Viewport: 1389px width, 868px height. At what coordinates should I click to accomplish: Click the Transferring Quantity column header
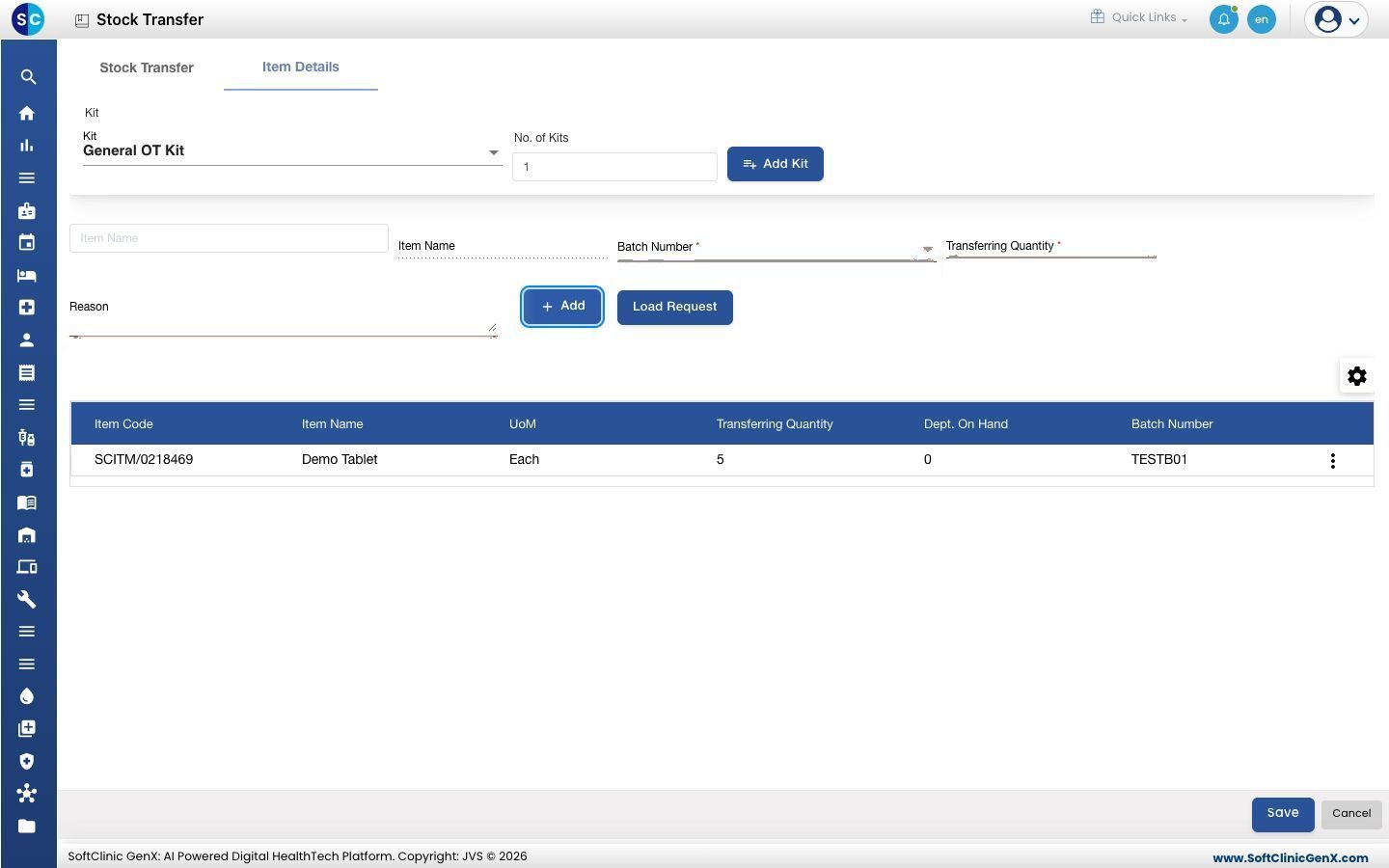pos(775,424)
